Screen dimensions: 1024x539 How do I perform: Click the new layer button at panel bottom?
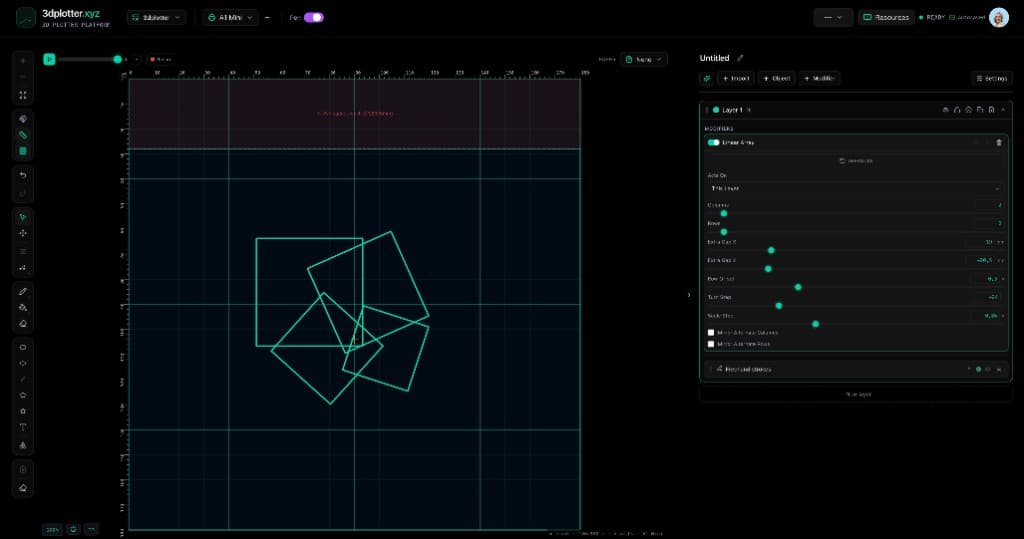856,395
